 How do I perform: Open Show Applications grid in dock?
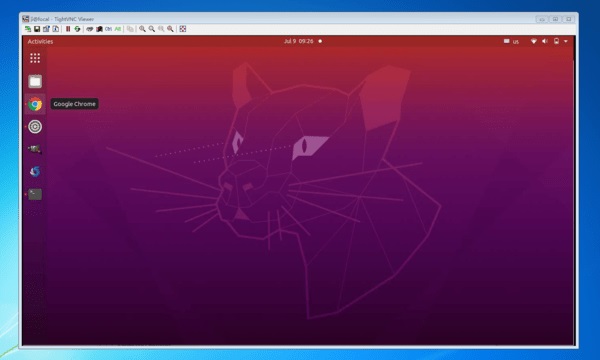pos(35,58)
